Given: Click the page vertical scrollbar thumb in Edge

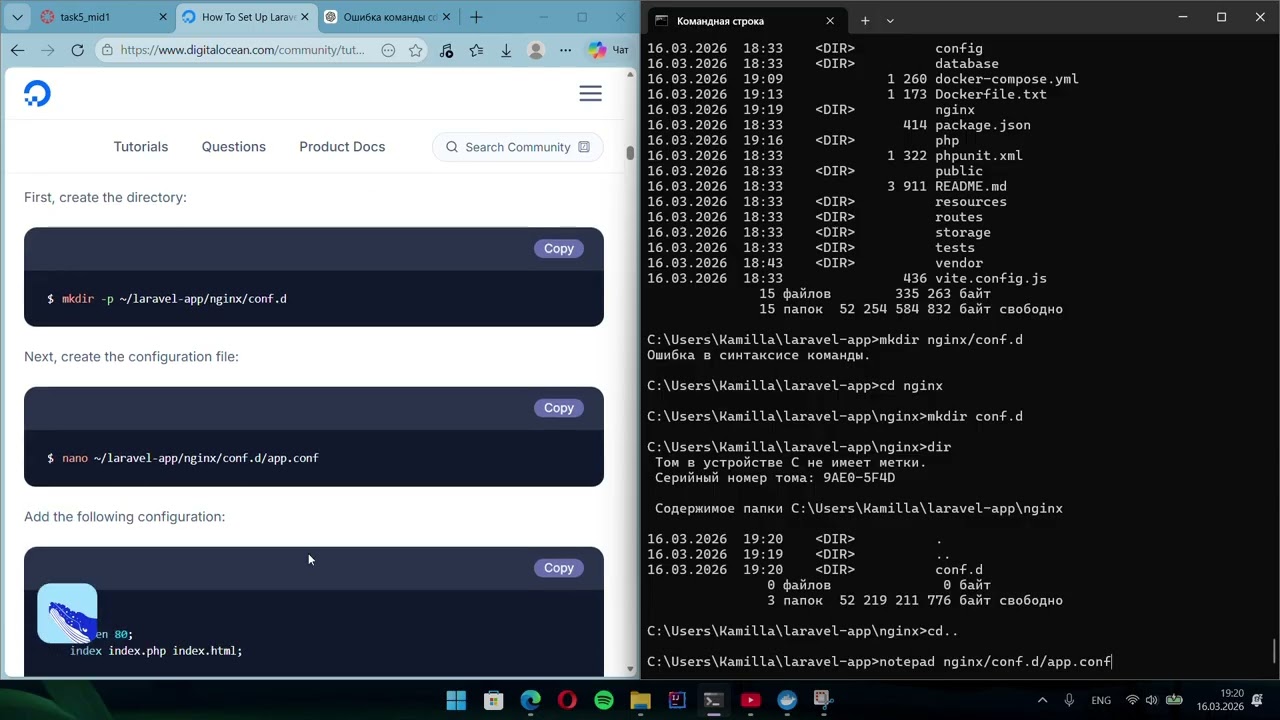Looking at the screenshot, I should click(630, 153).
